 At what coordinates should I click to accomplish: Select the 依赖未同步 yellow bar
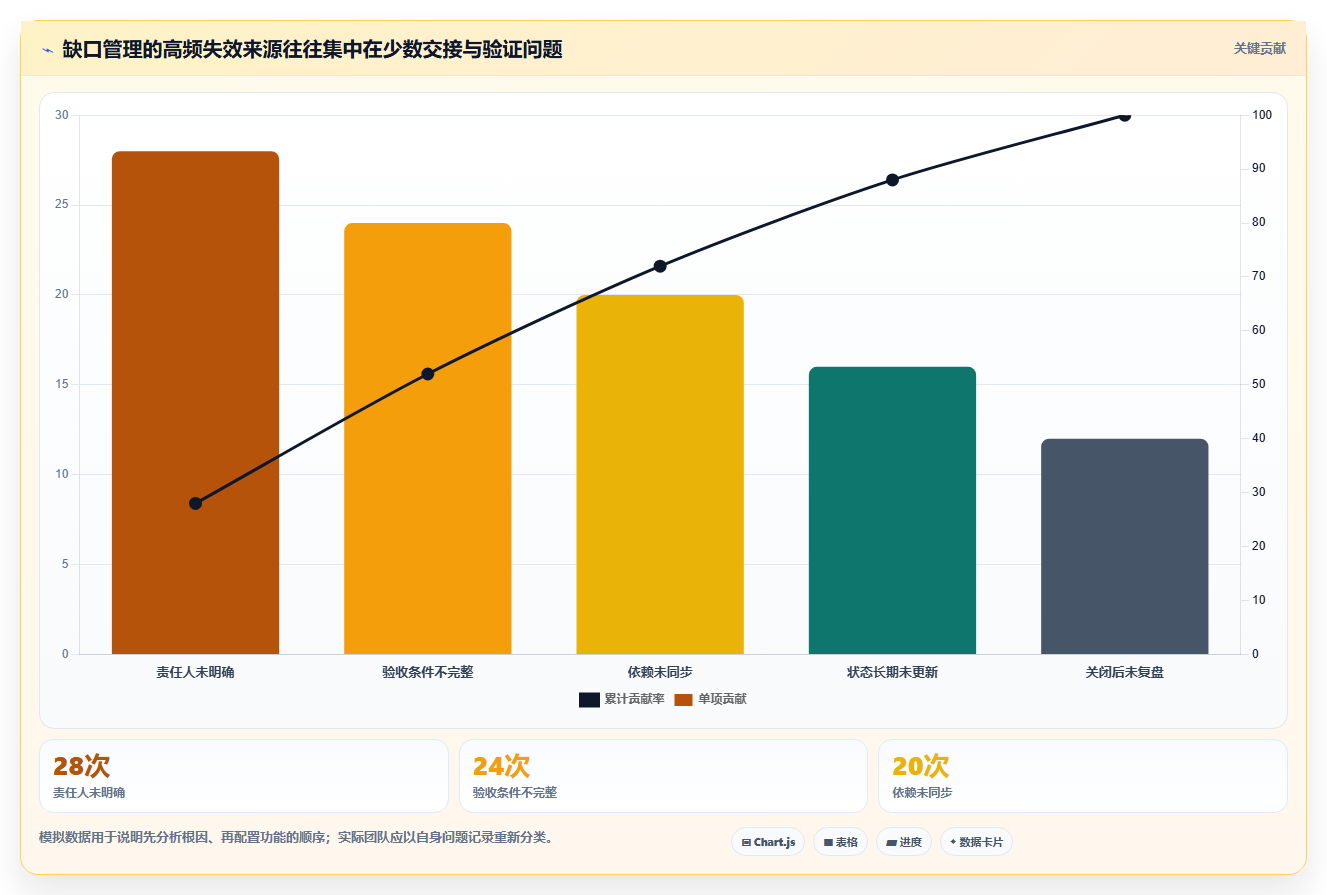tap(660, 475)
